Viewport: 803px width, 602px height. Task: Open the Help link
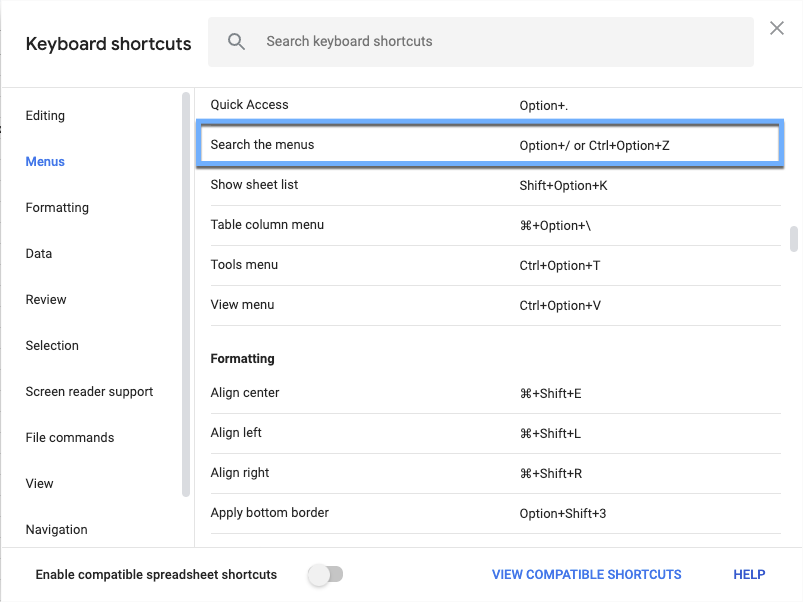point(749,575)
